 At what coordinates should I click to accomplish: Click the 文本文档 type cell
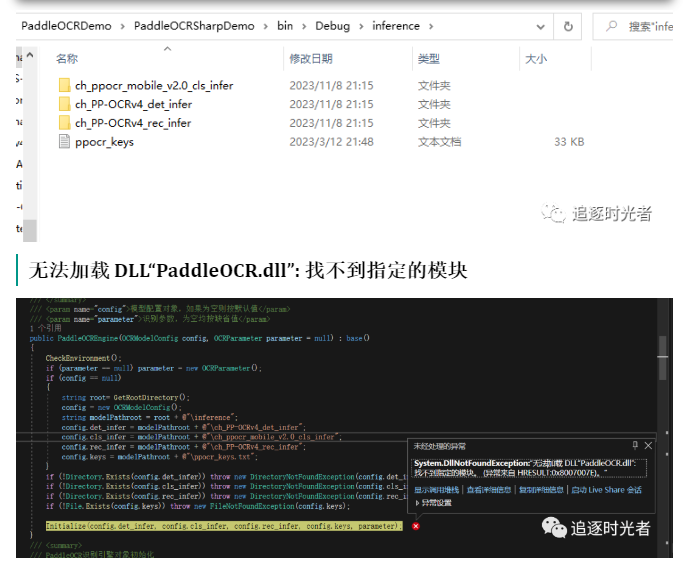click(439, 142)
